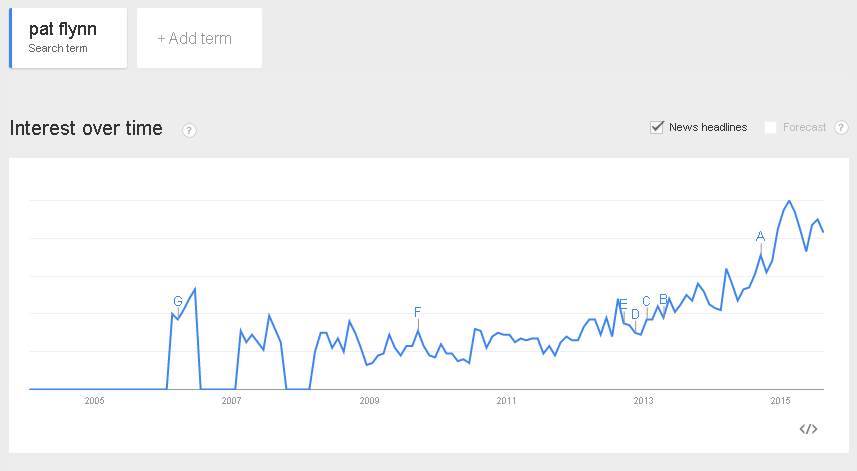Select the pat flynn search term card

click(68, 38)
